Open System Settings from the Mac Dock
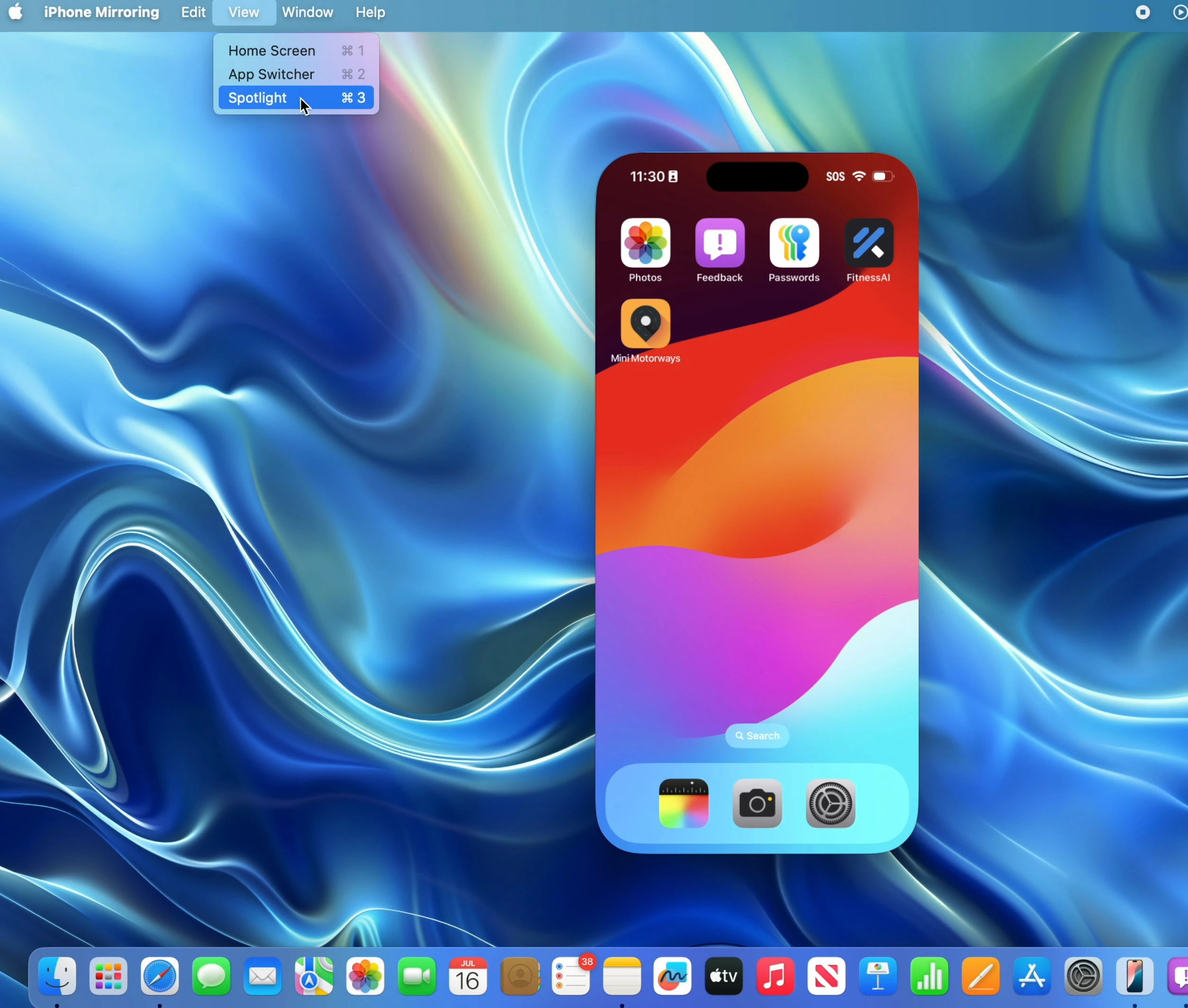1188x1008 pixels. [x=1083, y=976]
